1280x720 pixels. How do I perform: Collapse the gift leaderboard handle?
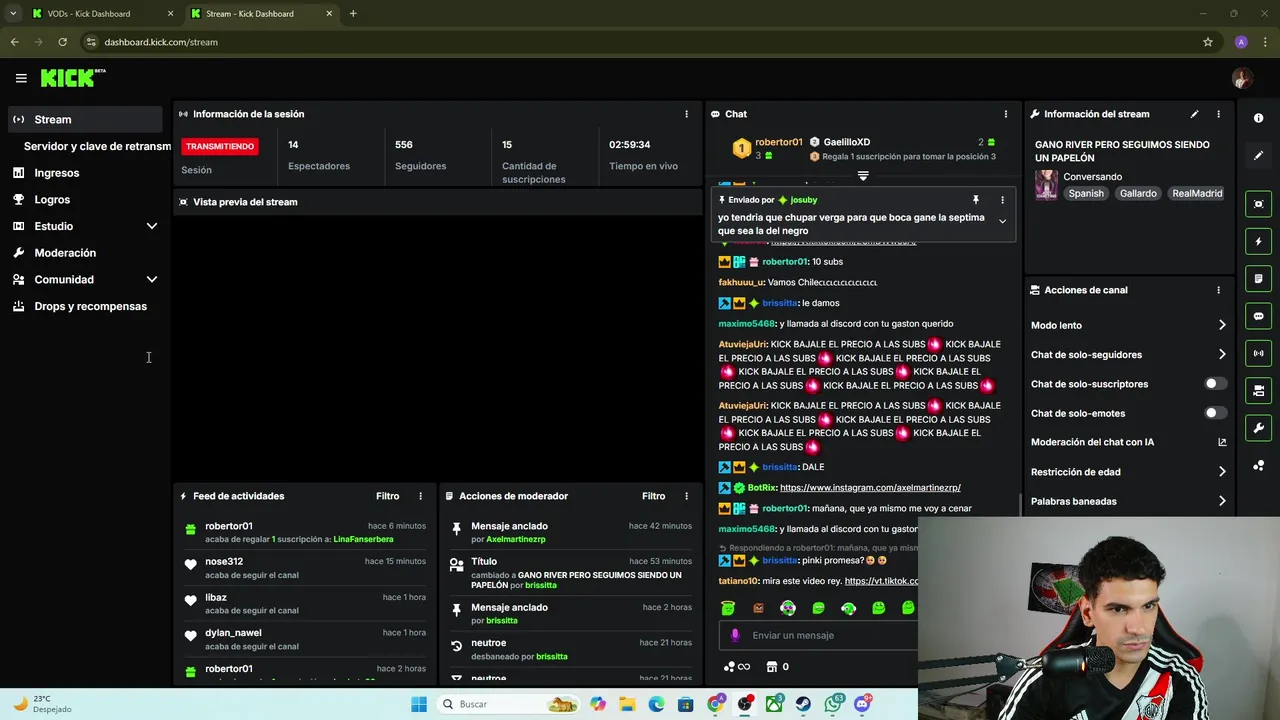pyautogui.click(x=863, y=176)
